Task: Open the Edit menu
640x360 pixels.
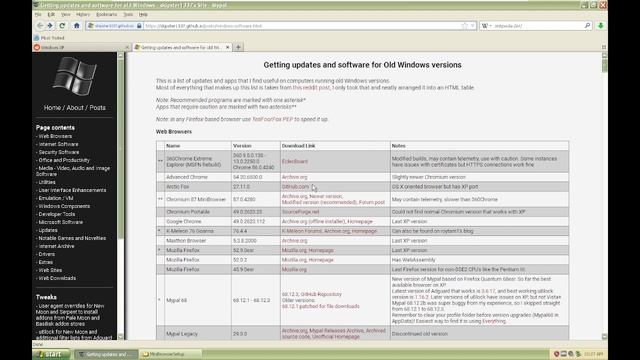Action: [51, 14]
